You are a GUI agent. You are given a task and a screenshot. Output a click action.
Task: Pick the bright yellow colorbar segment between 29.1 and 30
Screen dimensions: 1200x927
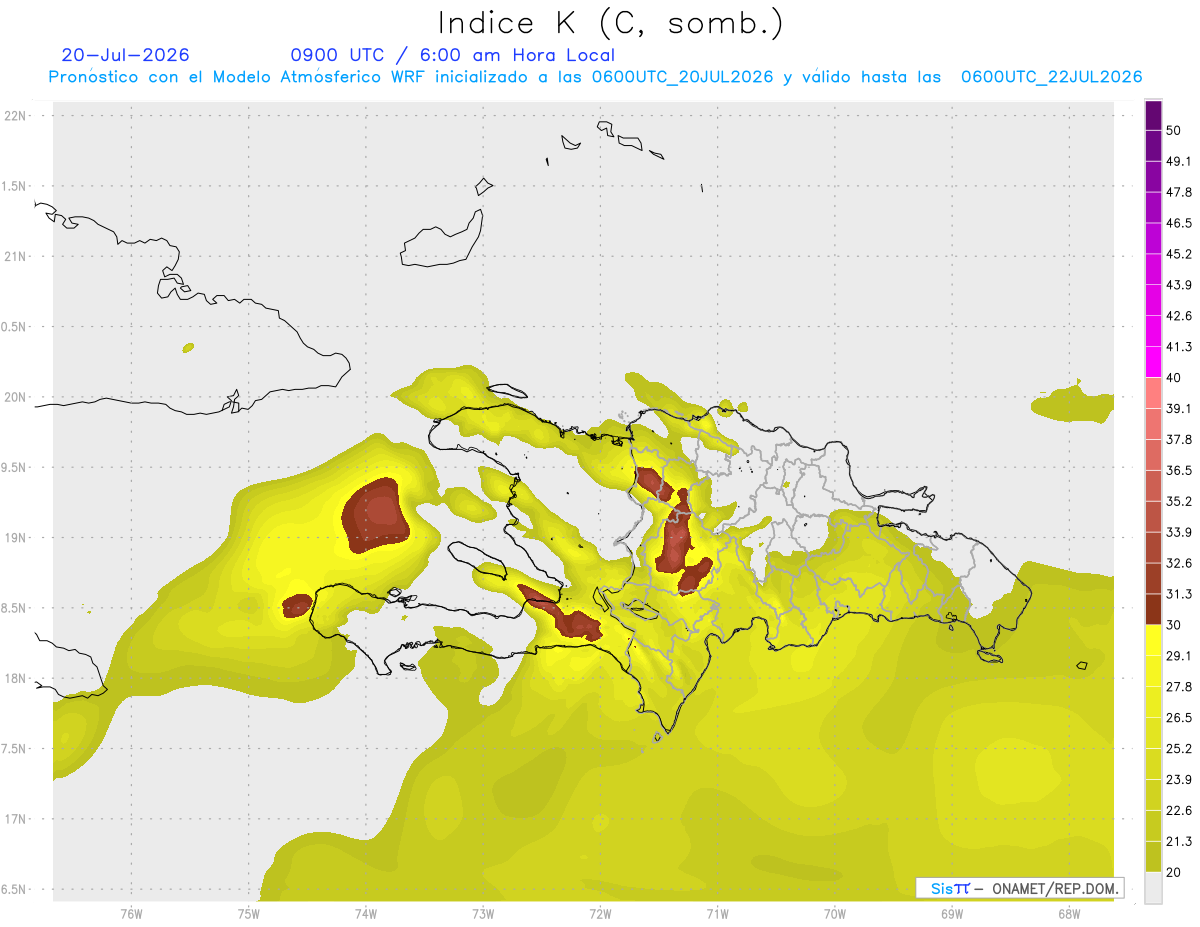[x=1153, y=640]
